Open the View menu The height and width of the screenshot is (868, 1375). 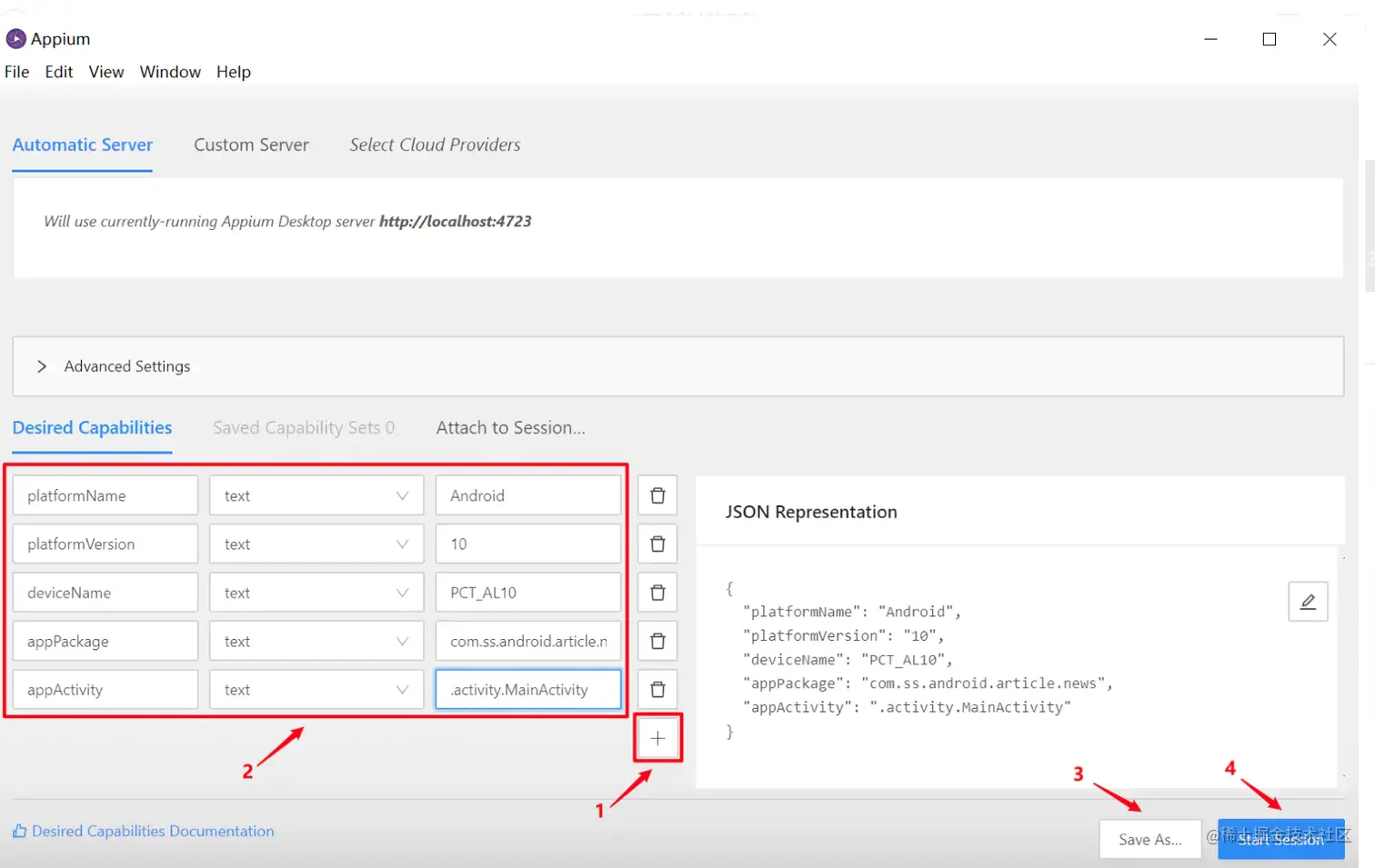(x=106, y=72)
